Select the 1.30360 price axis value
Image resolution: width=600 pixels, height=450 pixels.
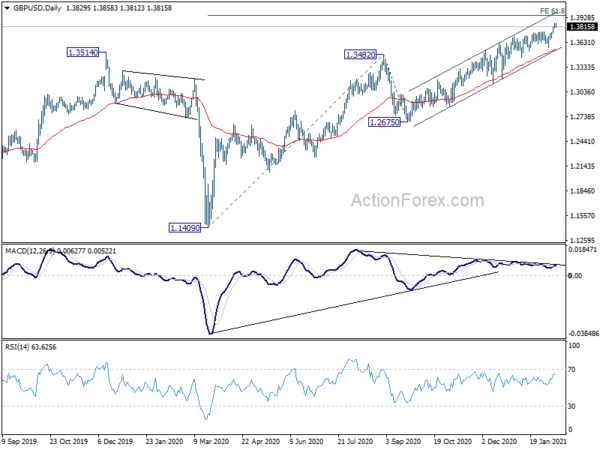[x=582, y=92]
